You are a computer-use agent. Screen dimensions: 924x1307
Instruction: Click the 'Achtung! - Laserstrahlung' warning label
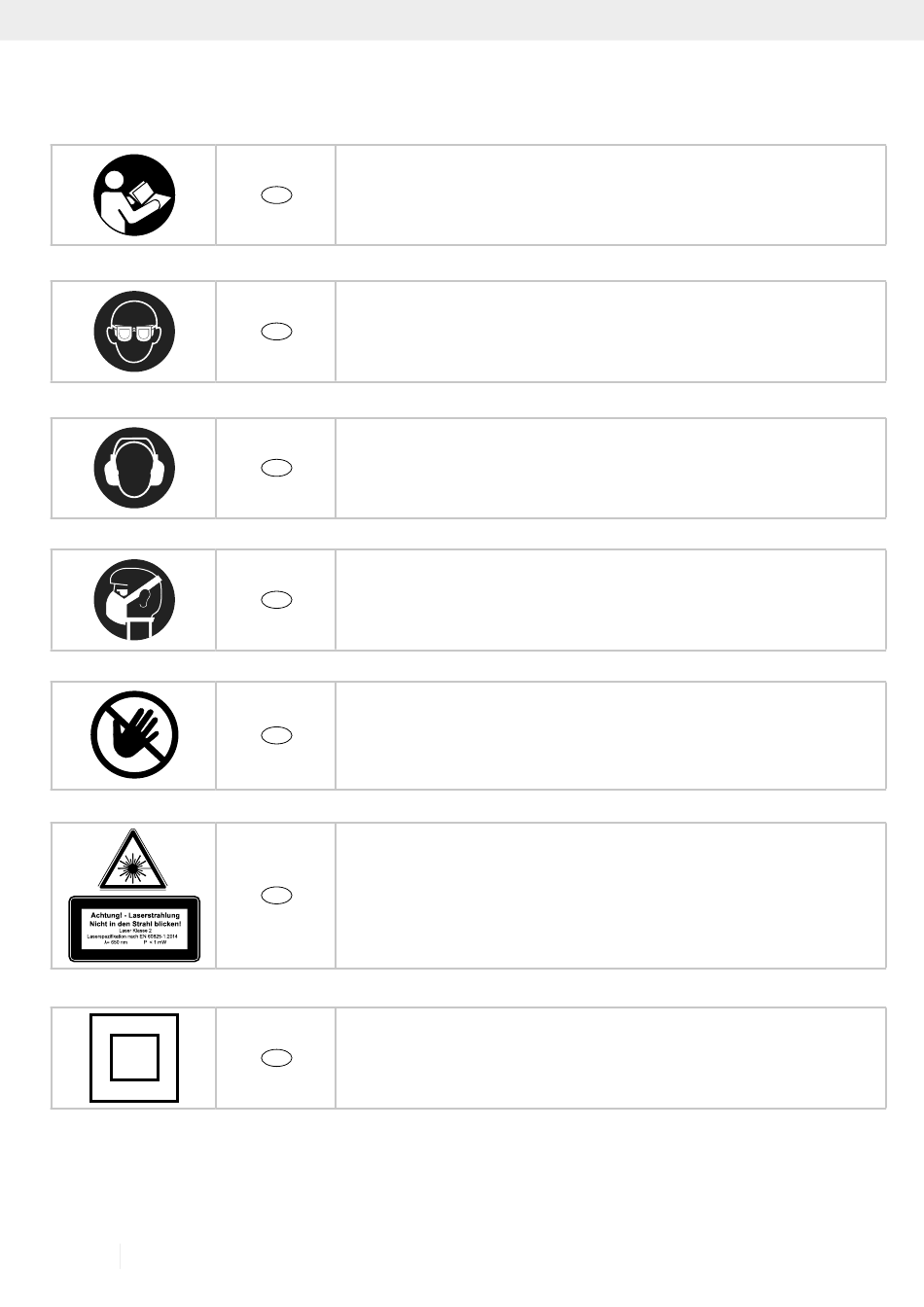[x=134, y=929]
